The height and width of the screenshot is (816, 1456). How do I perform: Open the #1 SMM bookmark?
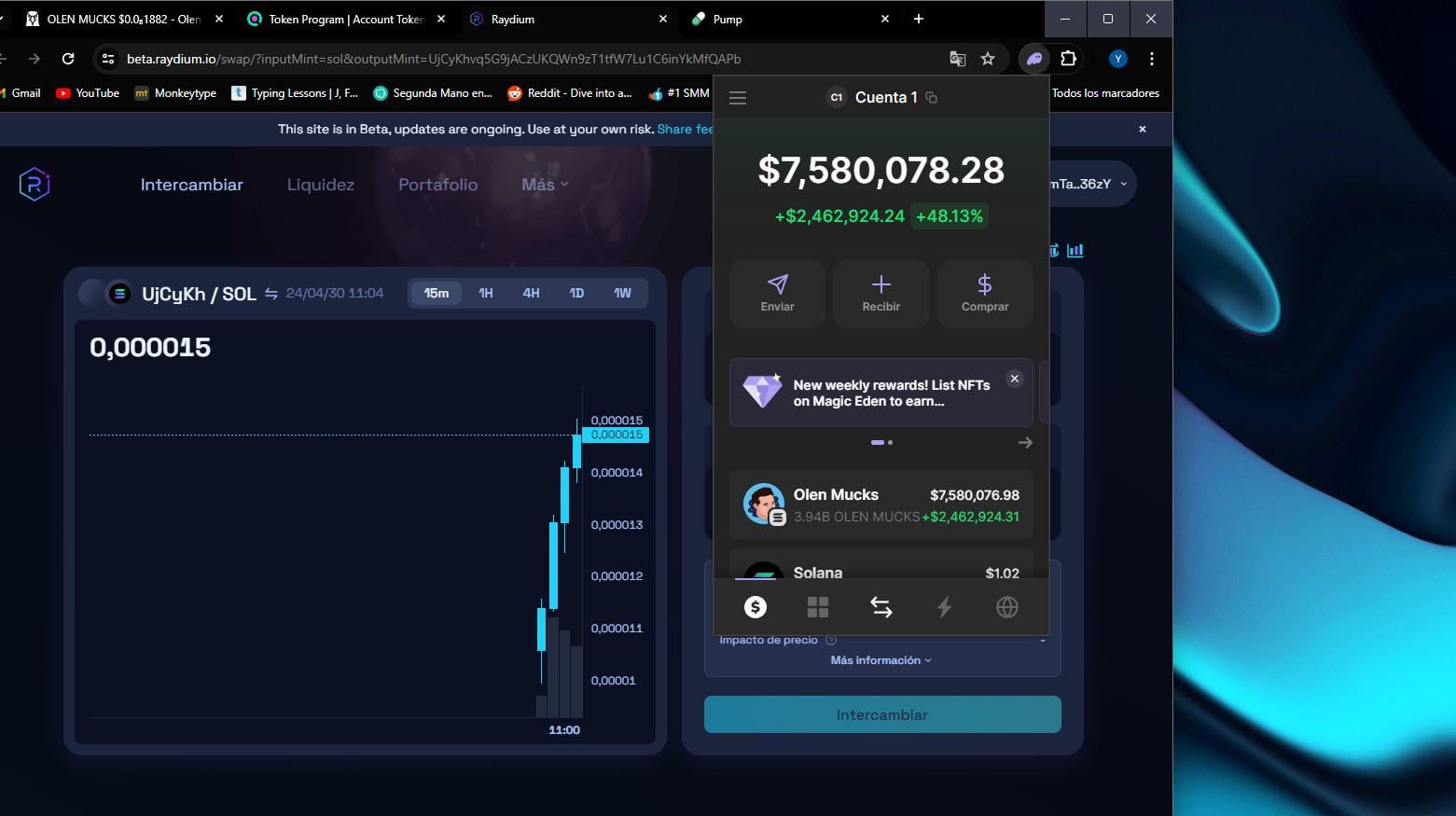coord(679,93)
